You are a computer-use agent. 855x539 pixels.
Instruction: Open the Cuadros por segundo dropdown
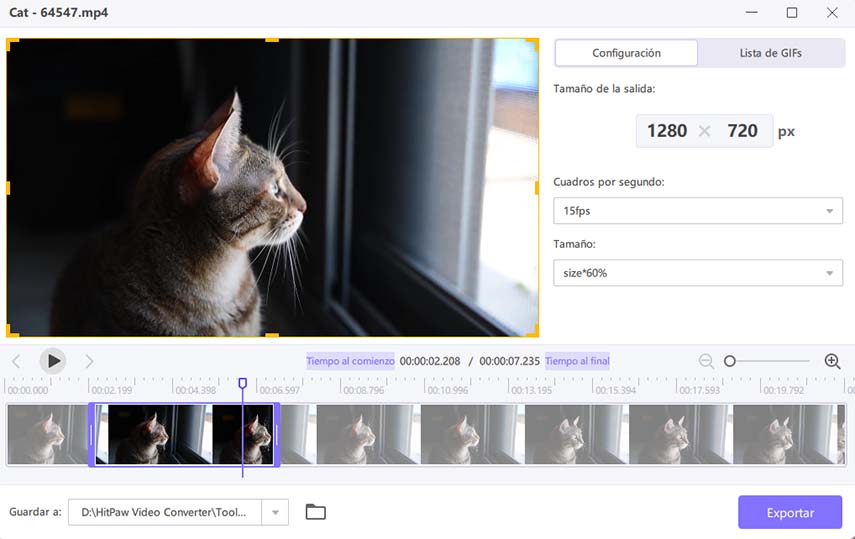(x=698, y=211)
